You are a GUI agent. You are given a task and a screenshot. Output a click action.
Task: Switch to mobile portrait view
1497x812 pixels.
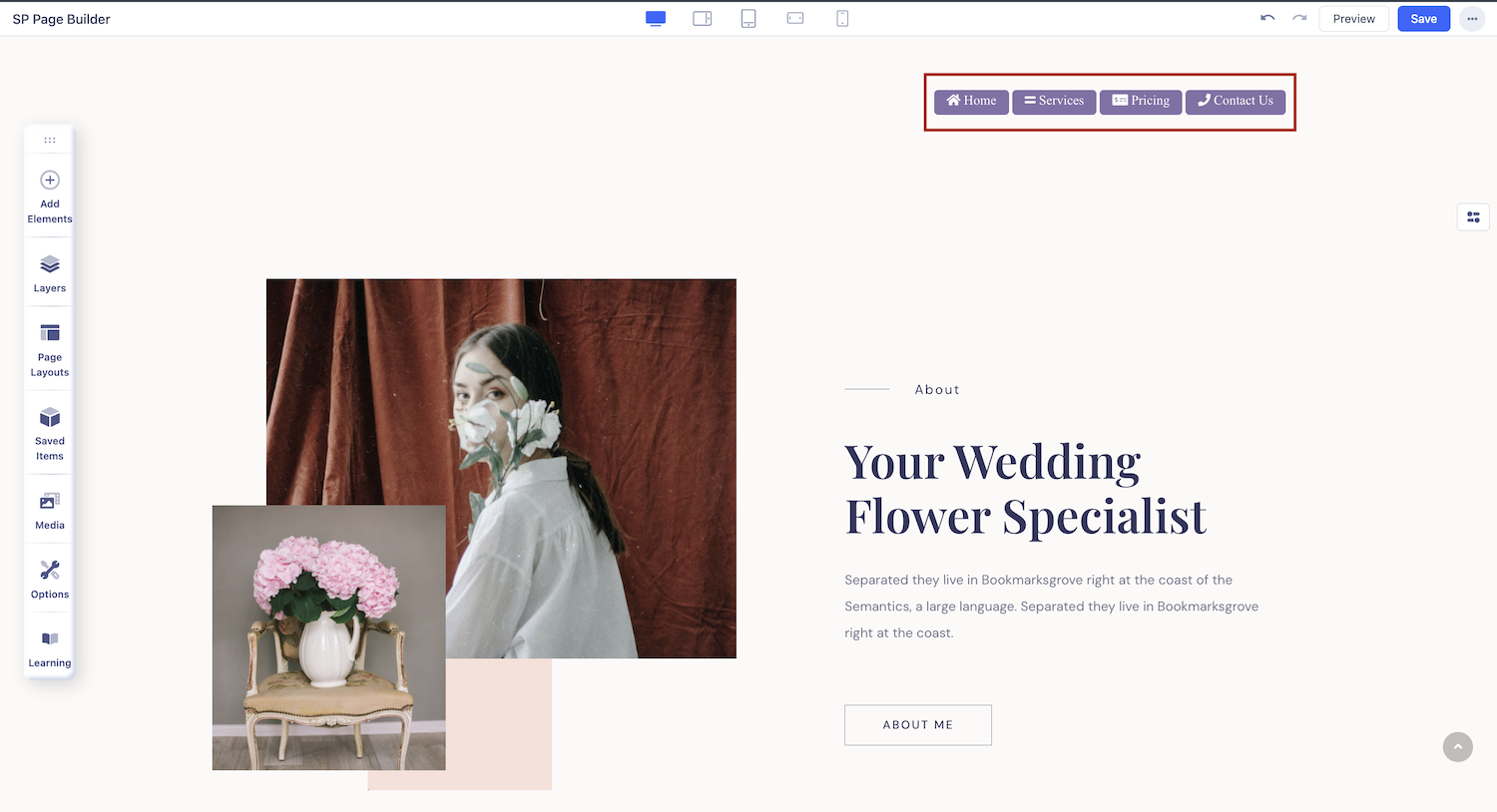click(x=842, y=18)
